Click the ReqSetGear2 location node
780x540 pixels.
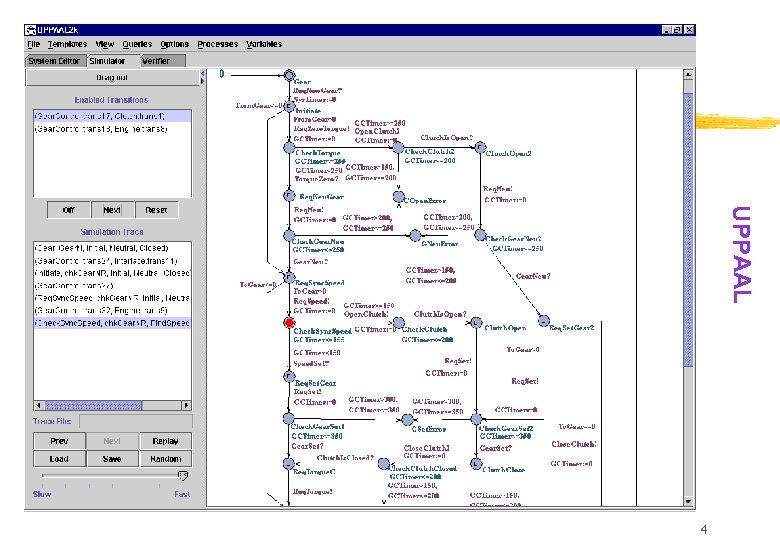544,321
